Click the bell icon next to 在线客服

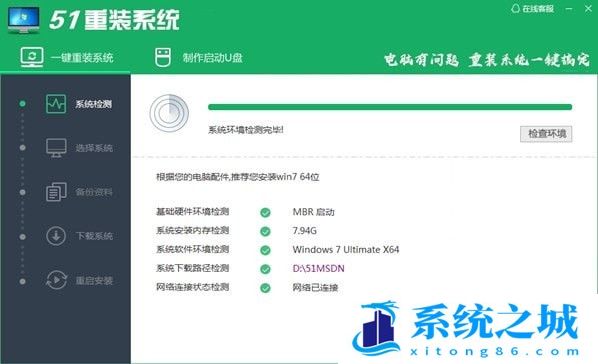[515, 8]
